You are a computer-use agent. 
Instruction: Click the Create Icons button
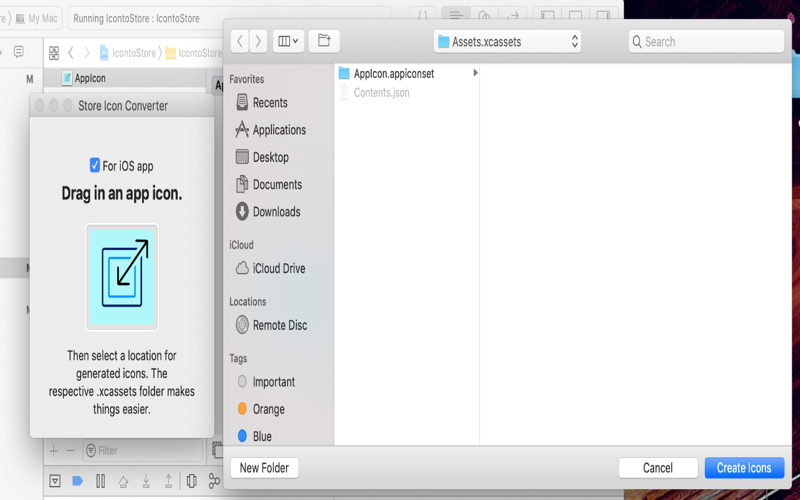coord(744,468)
